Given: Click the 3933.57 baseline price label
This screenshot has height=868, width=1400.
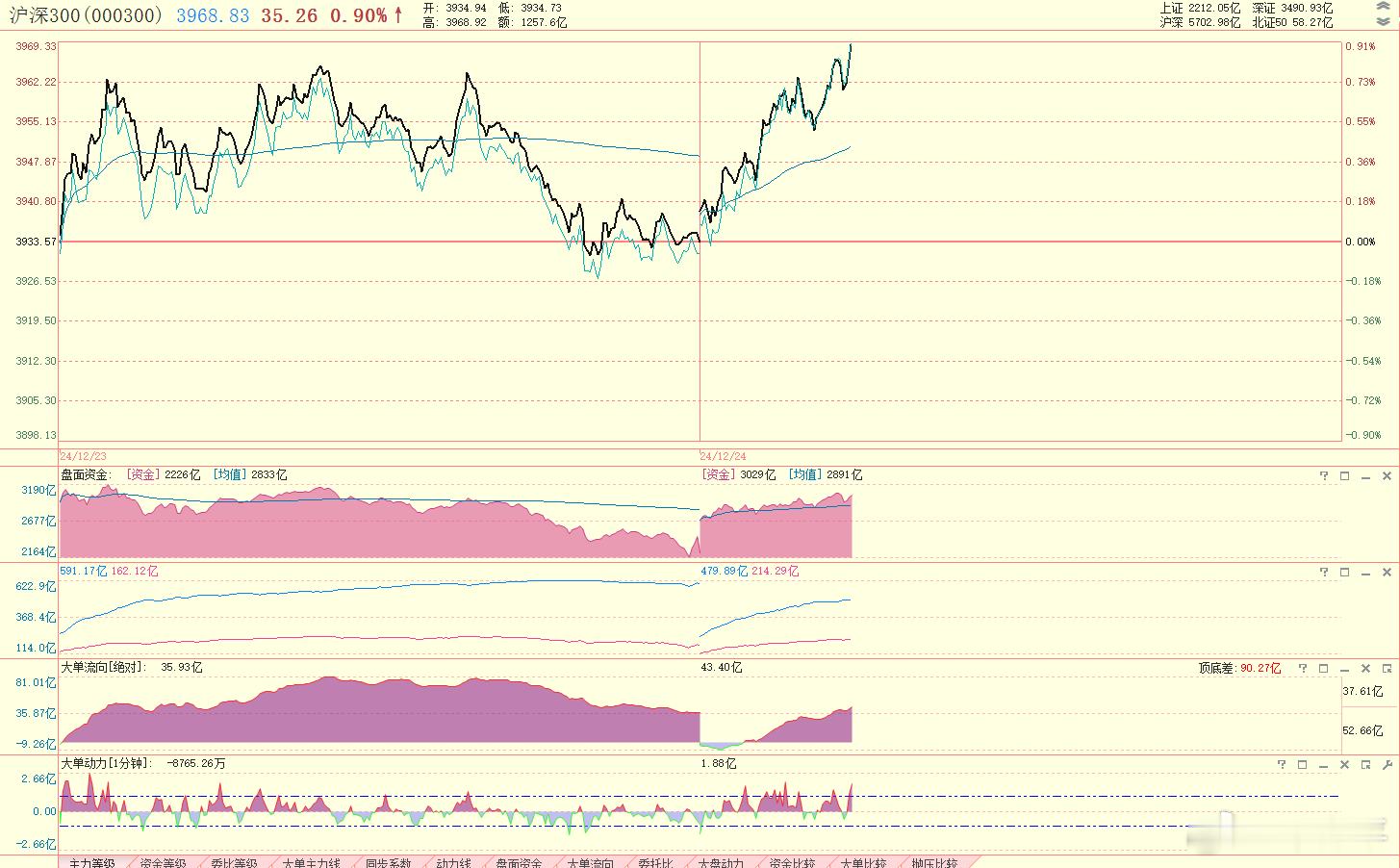Looking at the screenshot, I should [x=37, y=242].
